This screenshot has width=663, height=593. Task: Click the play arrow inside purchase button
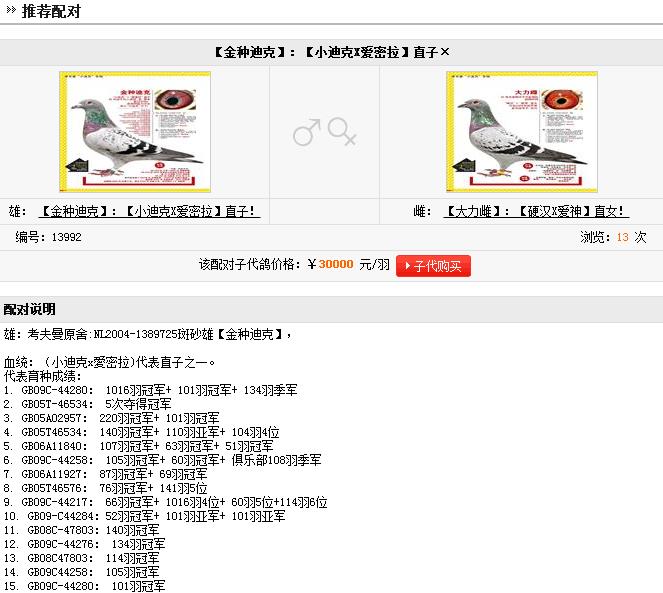[x=408, y=266]
